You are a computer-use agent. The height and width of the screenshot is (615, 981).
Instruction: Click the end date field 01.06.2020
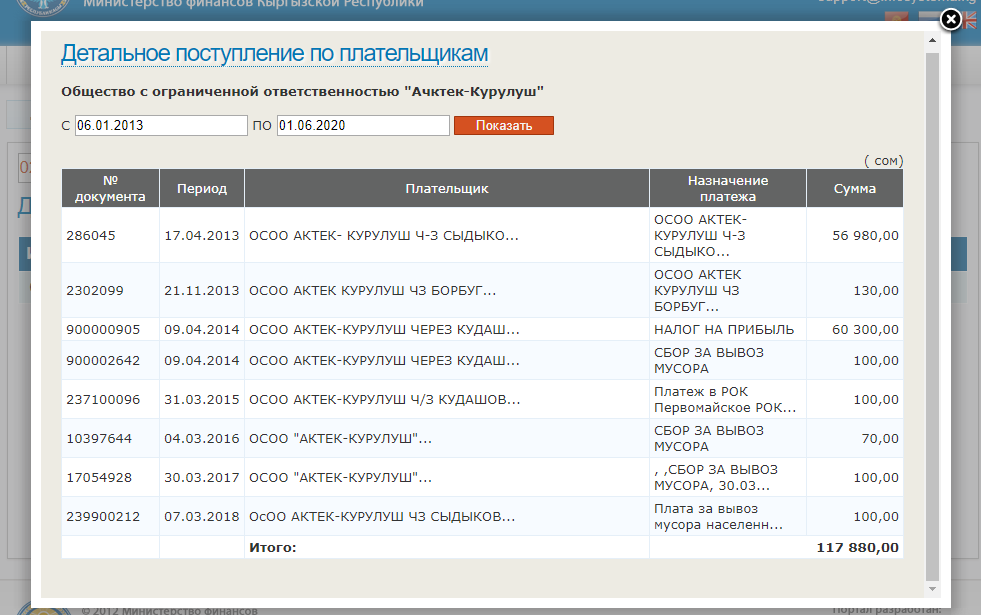pos(362,126)
